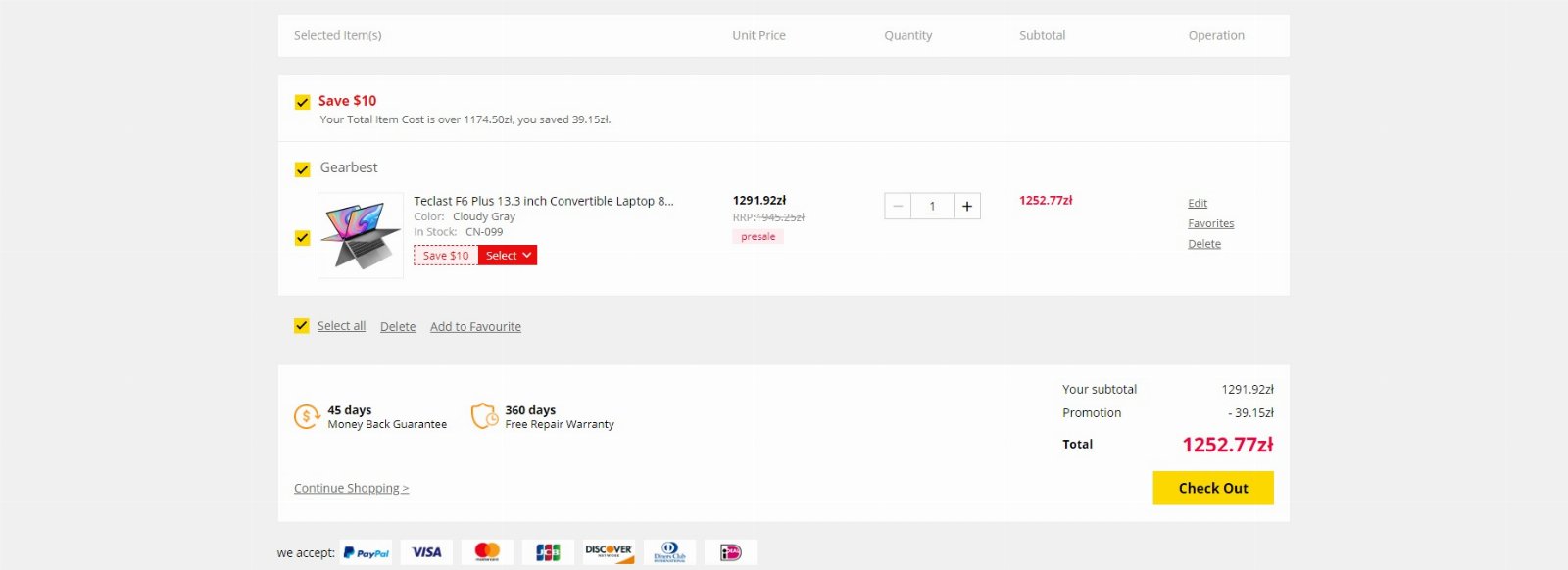Click the quantity input field

932,206
